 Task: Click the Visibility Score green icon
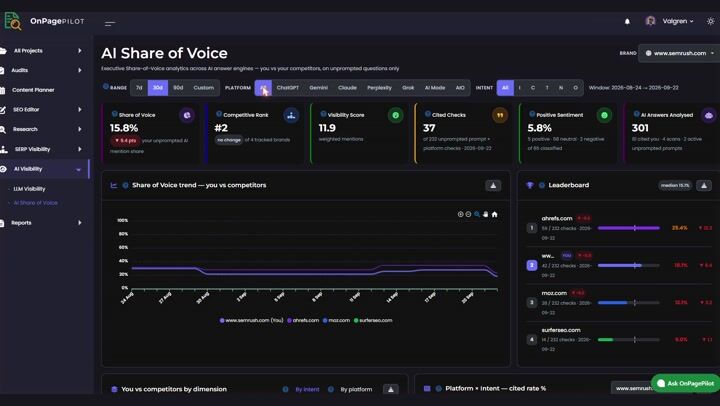(x=395, y=115)
